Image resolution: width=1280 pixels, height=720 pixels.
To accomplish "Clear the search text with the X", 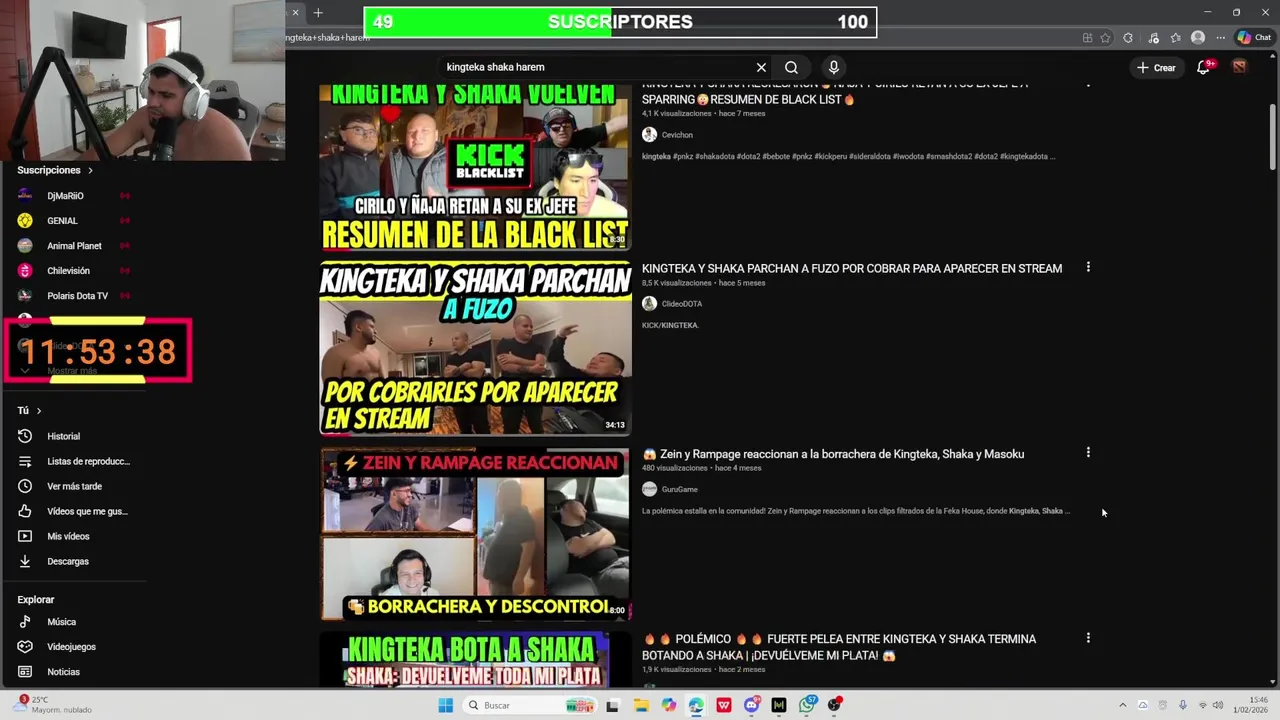I will coord(761,67).
